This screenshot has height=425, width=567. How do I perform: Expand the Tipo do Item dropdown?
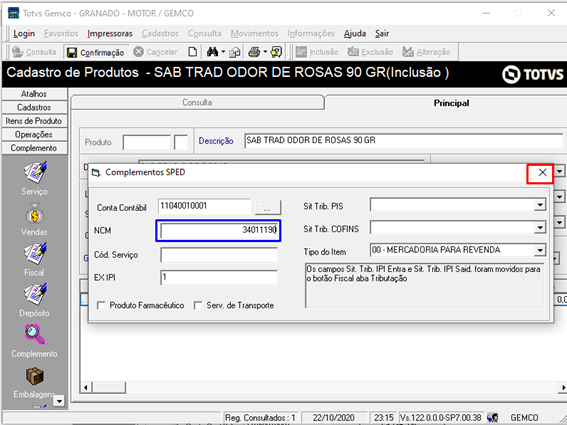tap(540, 250)
